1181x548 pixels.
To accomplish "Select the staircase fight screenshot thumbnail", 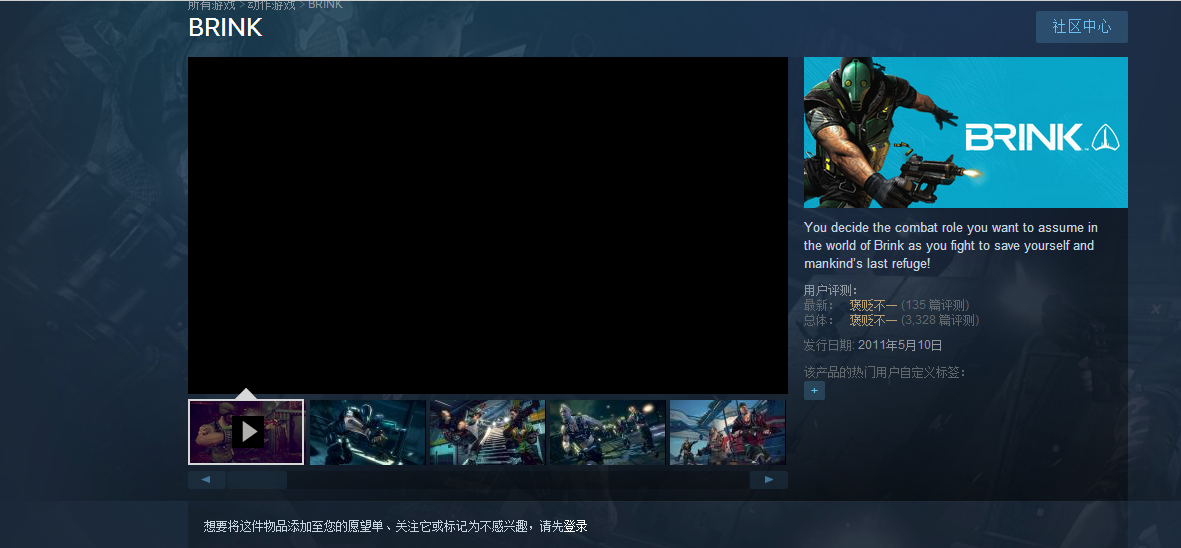I will [x=487, y=432].
